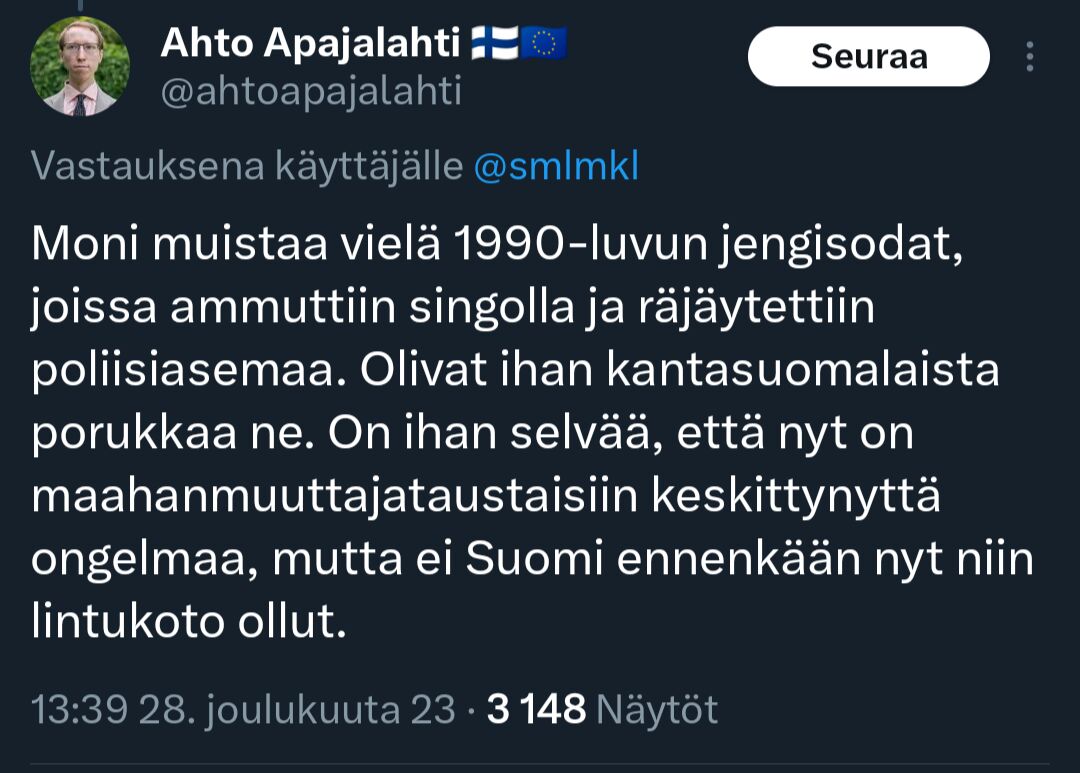Click the EU flag emoji next to the username
This screenshot has height=773, width=1080.
[x=544, y=42]
